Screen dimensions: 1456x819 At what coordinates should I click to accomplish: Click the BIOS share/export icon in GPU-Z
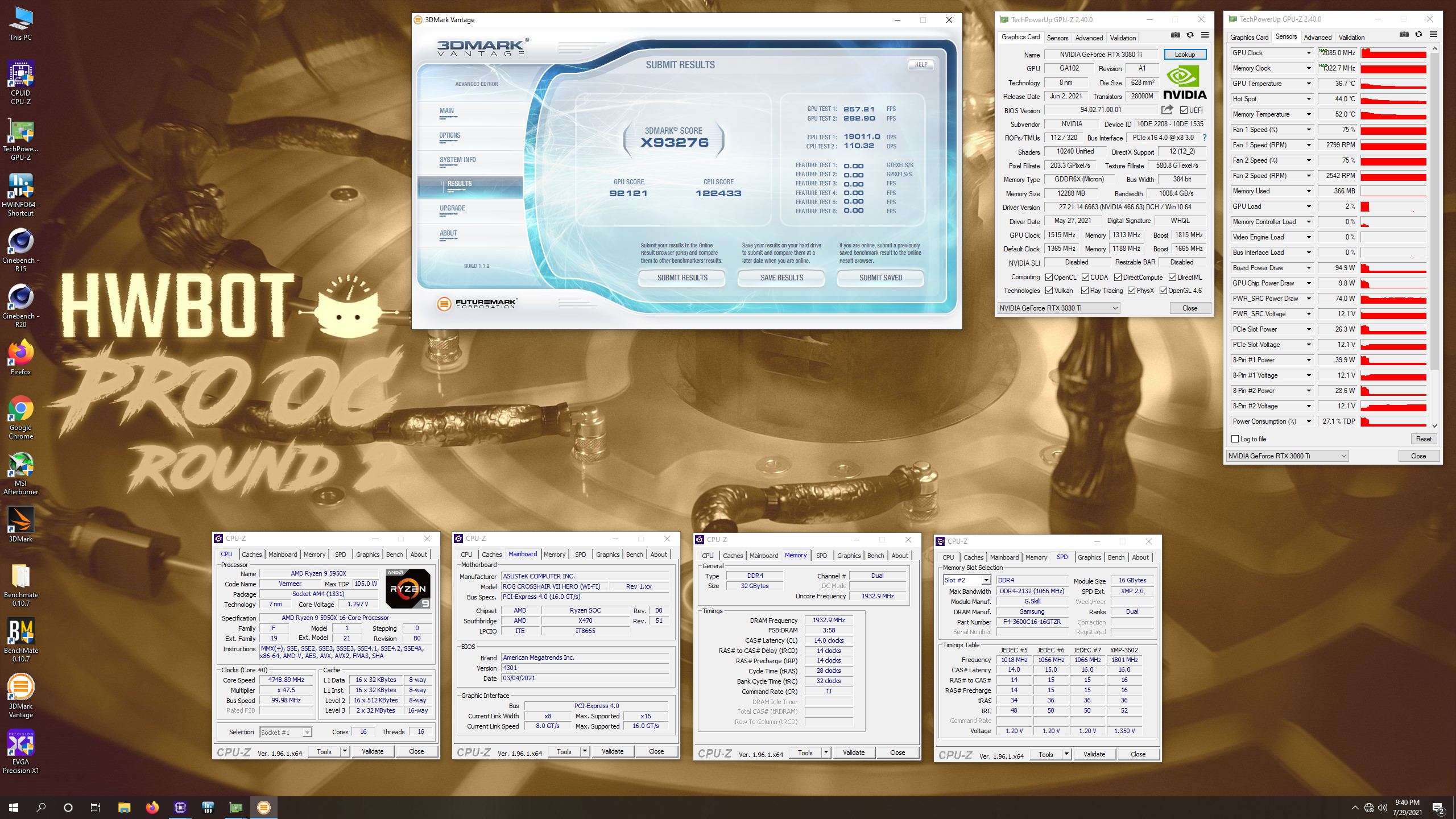tap(1167, 110)
